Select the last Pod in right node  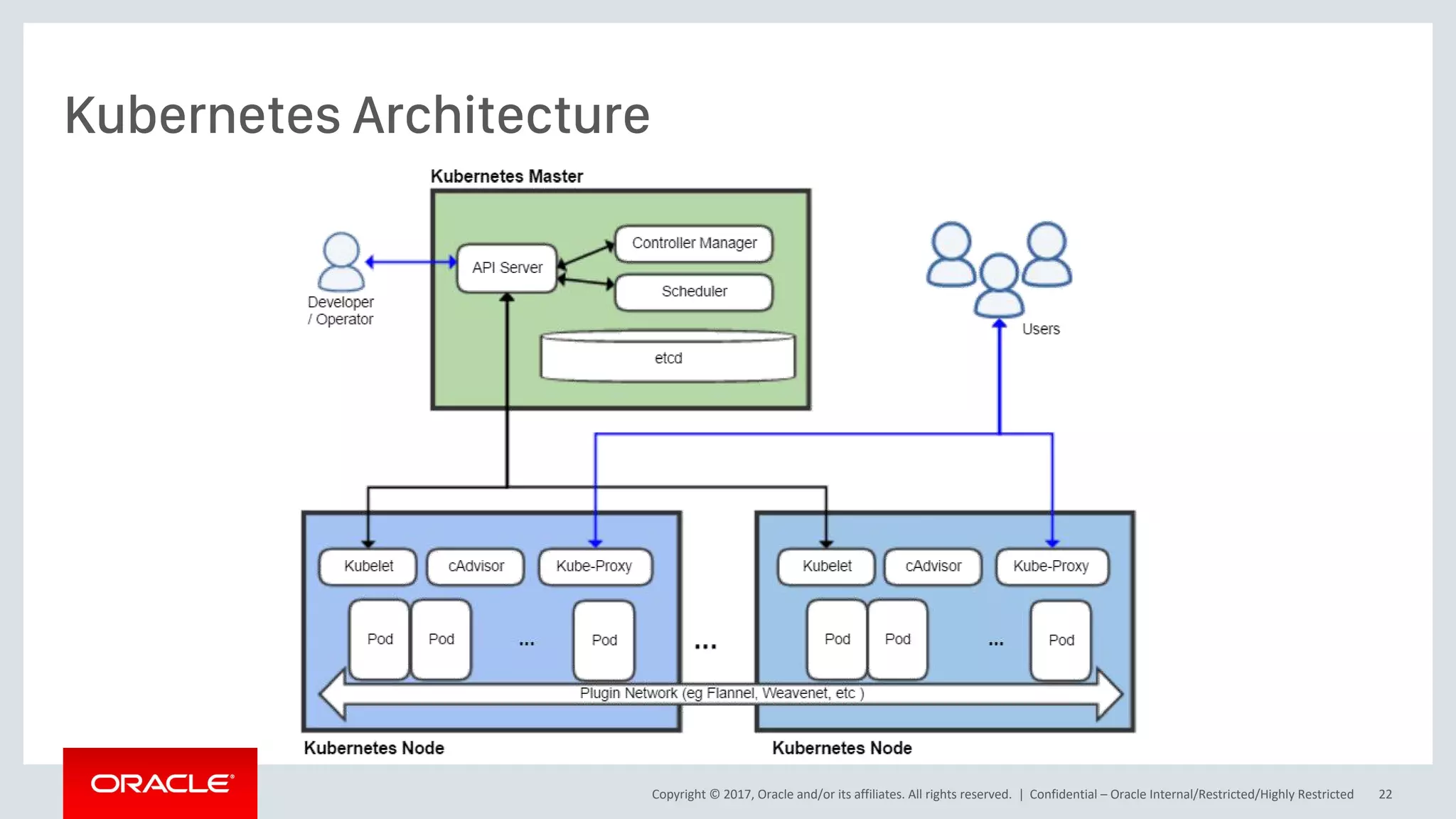(1061, 640)
